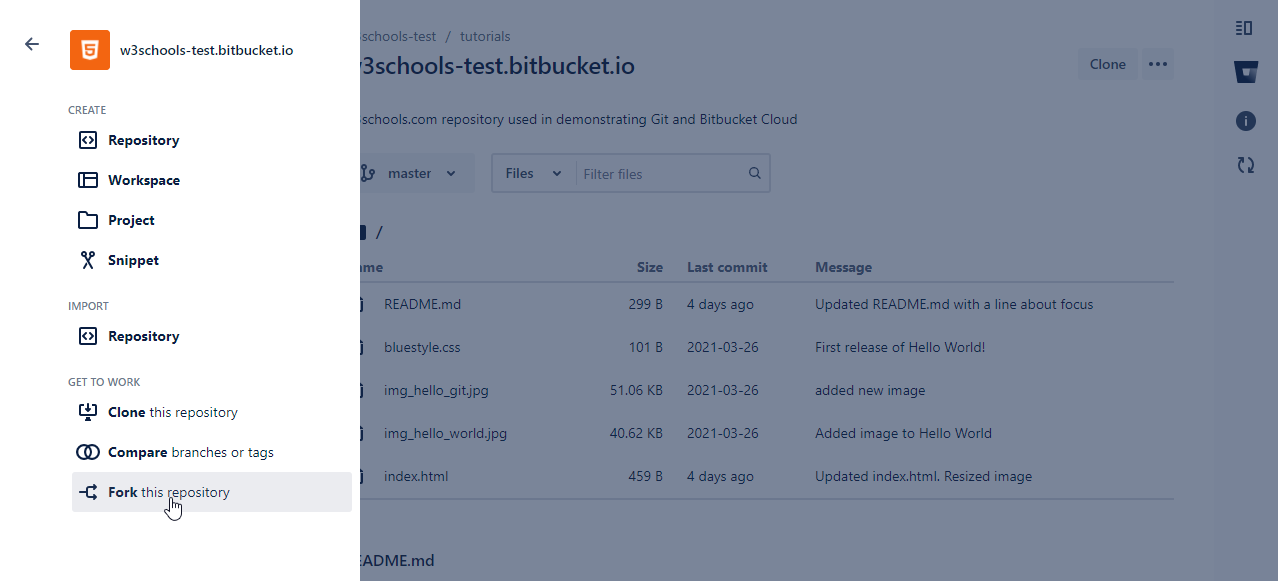Click the Filter files input field
The width and height of the screenshot is (1278, 581).
pyautogui.click(x=660, y=174)
